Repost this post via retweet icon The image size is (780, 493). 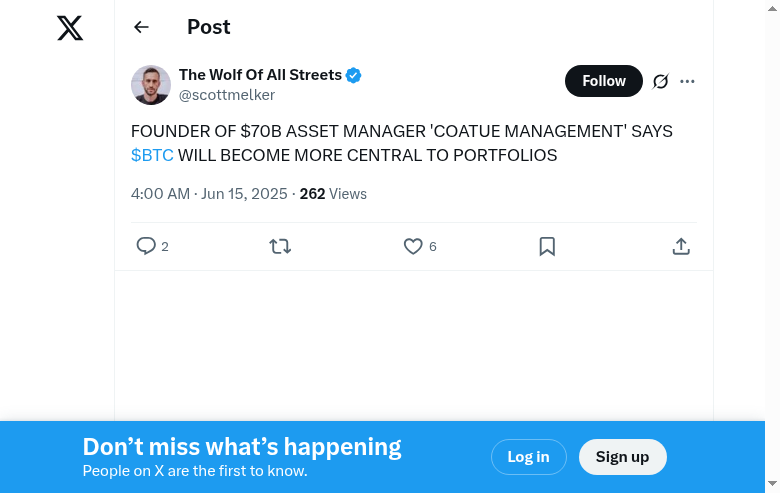point(280,246)
